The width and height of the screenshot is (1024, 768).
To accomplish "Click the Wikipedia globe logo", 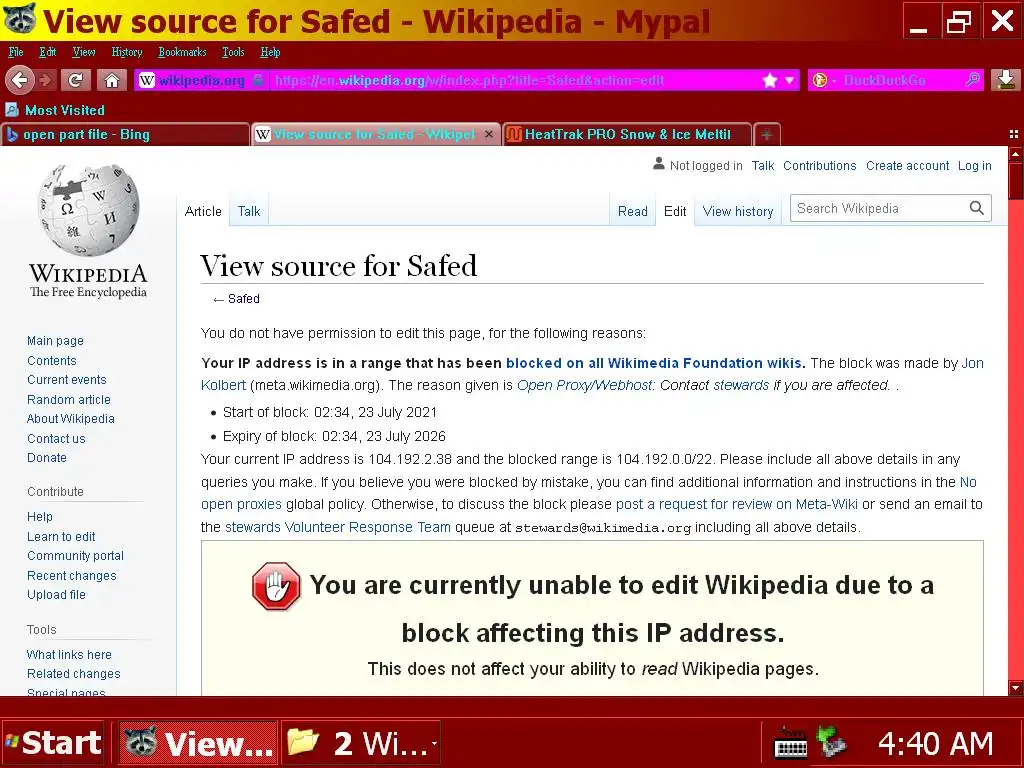I will click(x=88, y=210).
